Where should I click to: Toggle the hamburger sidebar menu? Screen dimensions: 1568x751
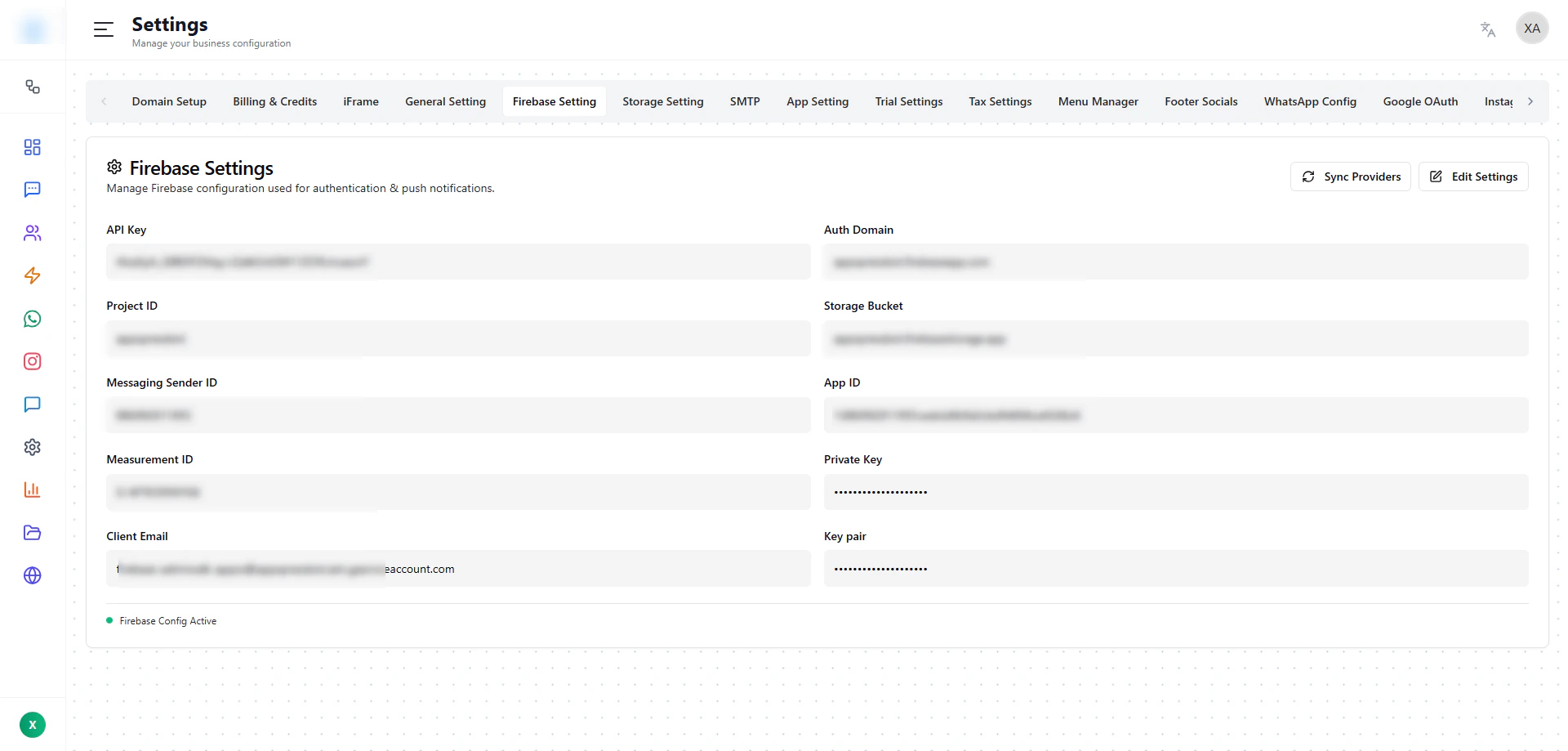104,29
